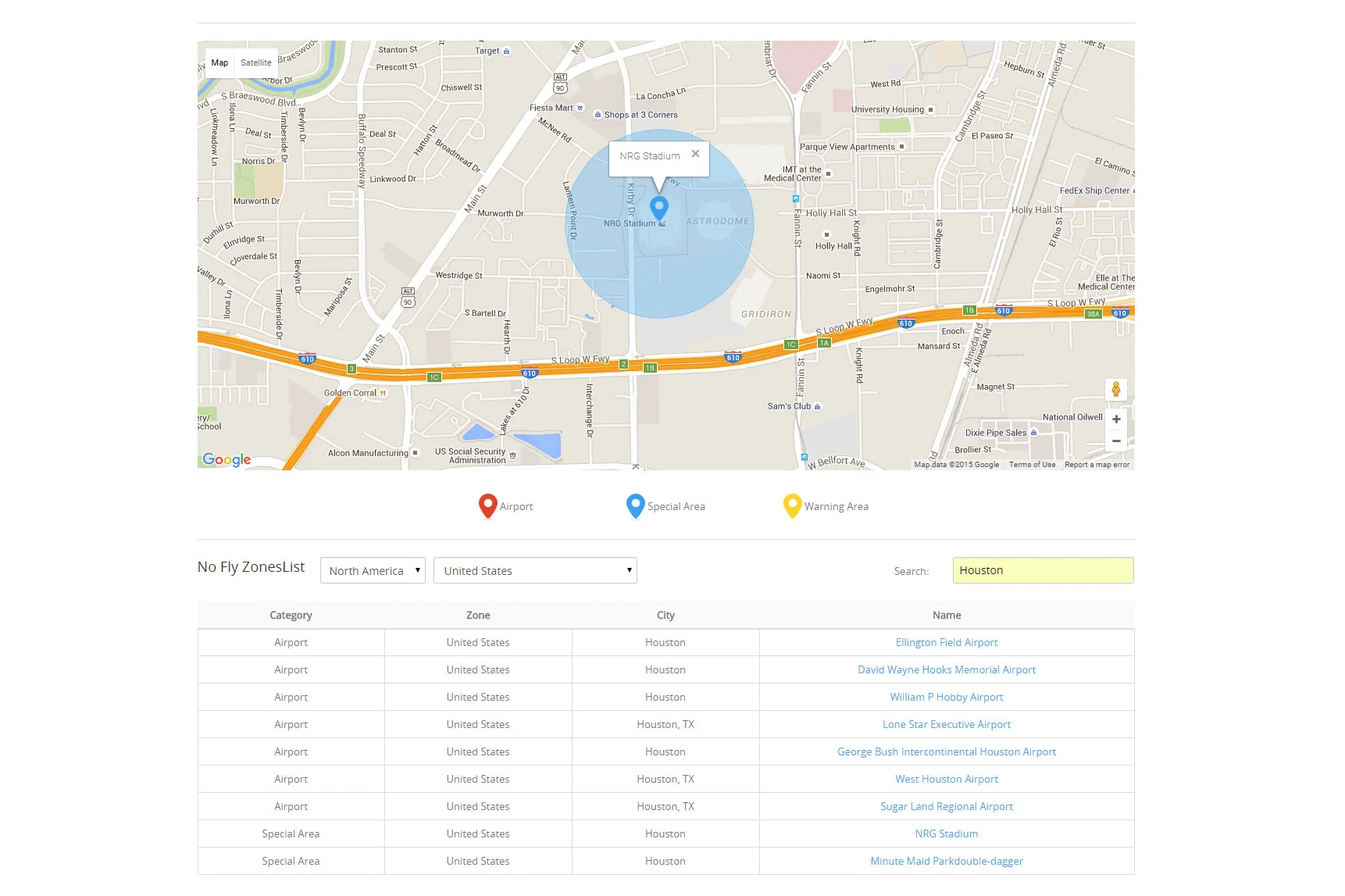Click the Sam's Club shop marker
The image size is (1345, 896).
(x=817, y=406)
